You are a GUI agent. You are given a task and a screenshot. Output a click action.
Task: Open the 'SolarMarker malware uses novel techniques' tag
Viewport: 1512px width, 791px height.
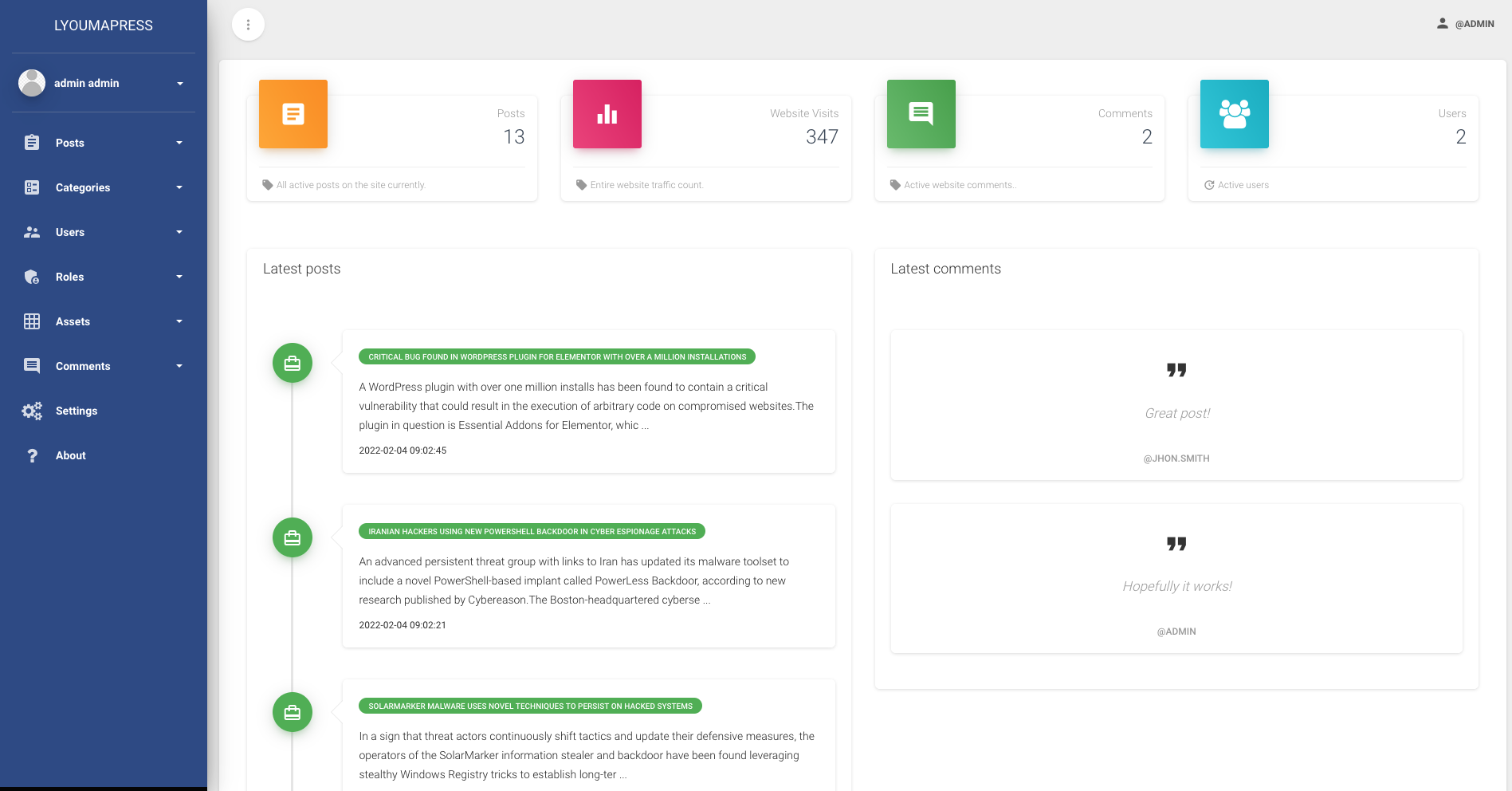click(x=530, y=706)
